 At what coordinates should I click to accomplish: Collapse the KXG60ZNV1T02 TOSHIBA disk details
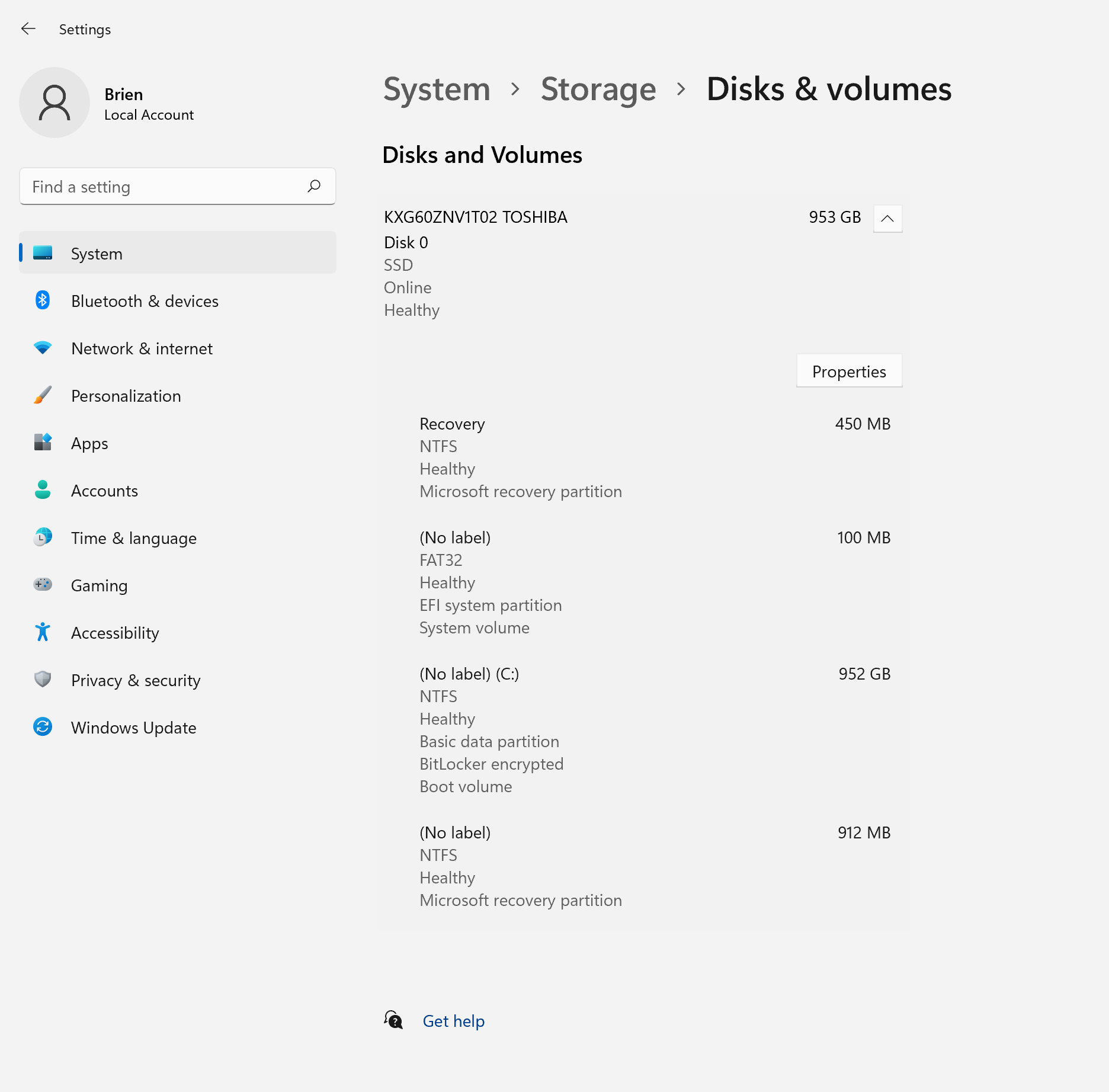pyautogui.click(x=887, y=218)
